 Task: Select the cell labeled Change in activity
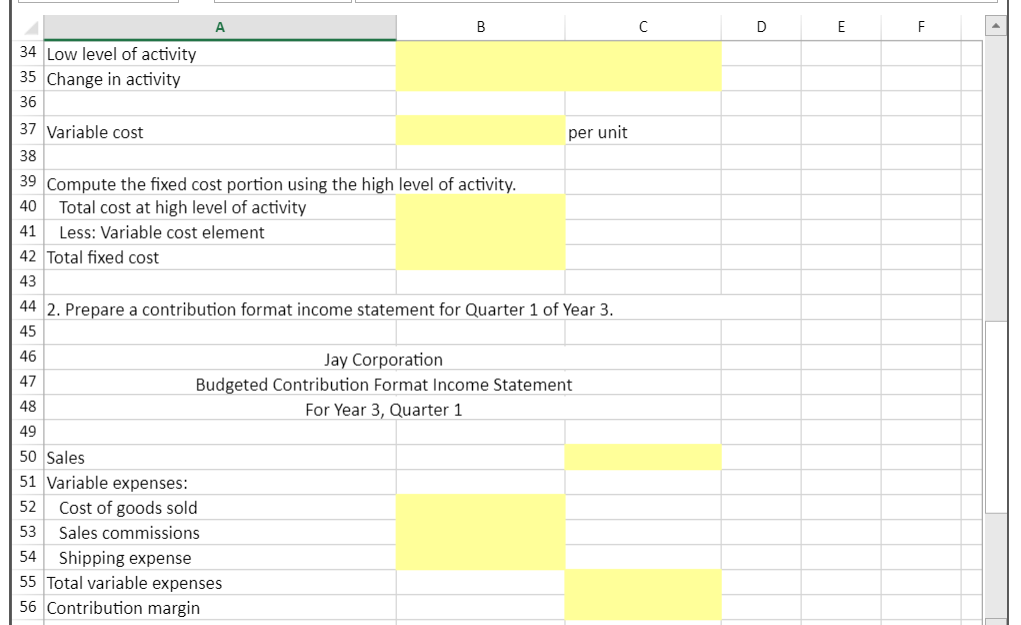pos(218,79)
